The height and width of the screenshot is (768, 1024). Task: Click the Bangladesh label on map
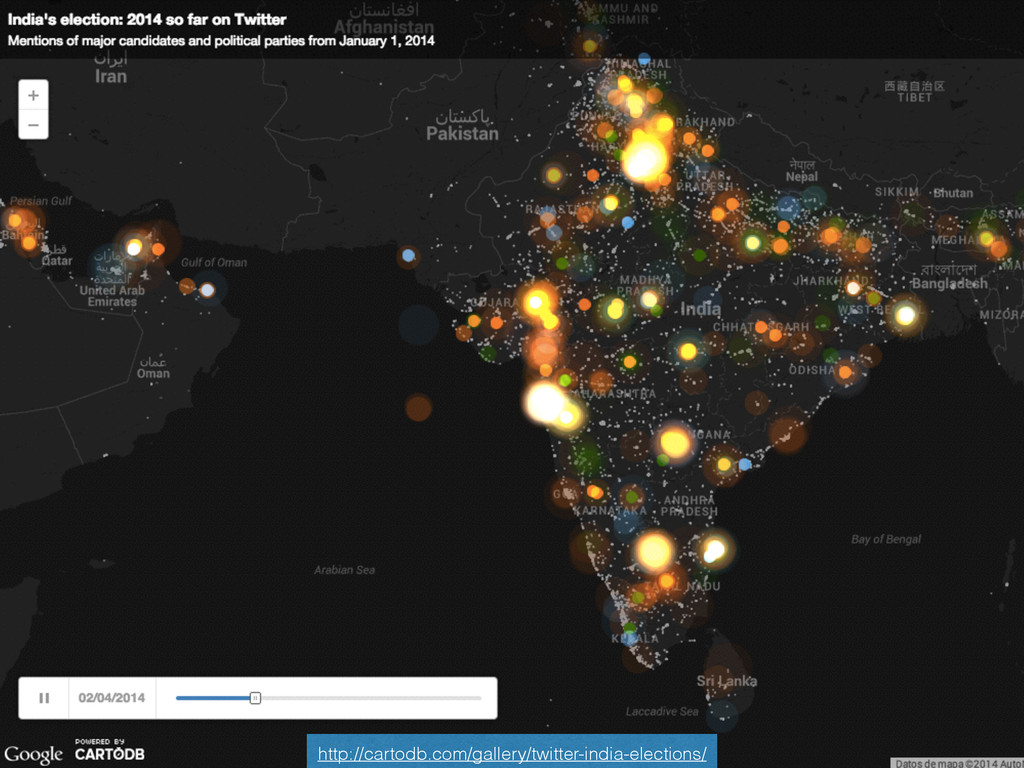point(950,277)
